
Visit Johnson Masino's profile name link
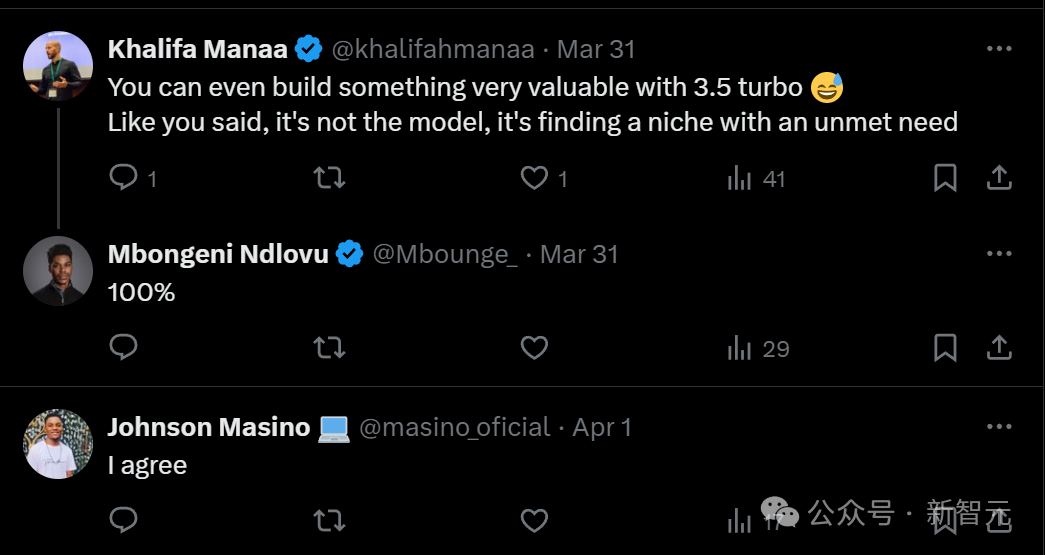pos(208,427)
